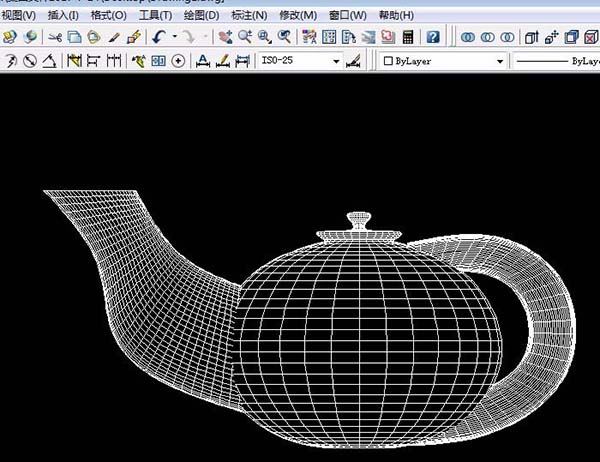The image size is (600, 462).
Task: Click the Help question mark icon
Action: tap(433, 37)
